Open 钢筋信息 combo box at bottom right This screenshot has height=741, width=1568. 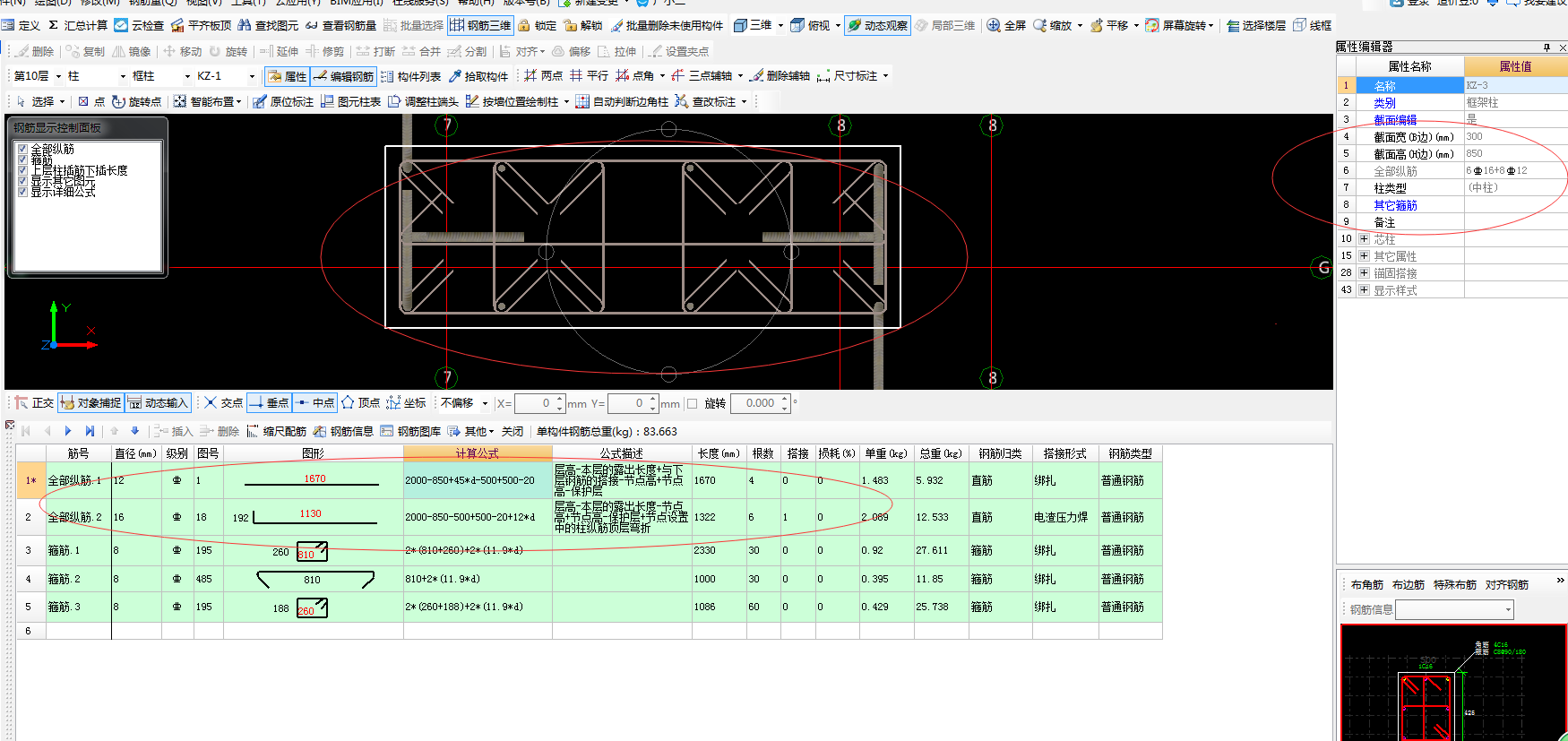[x=1454, y=610]
